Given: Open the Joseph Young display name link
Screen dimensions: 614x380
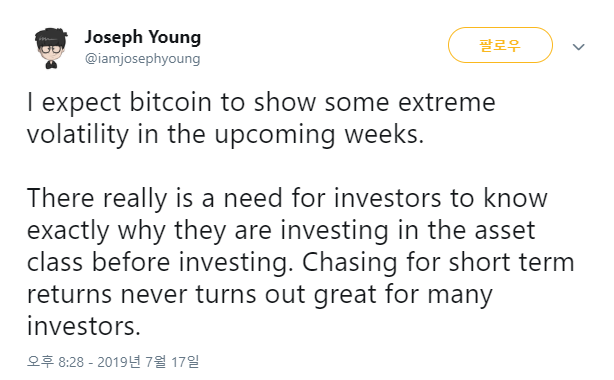Looking at the screenshot, I should pyautogui.click(x=143, y=38).
